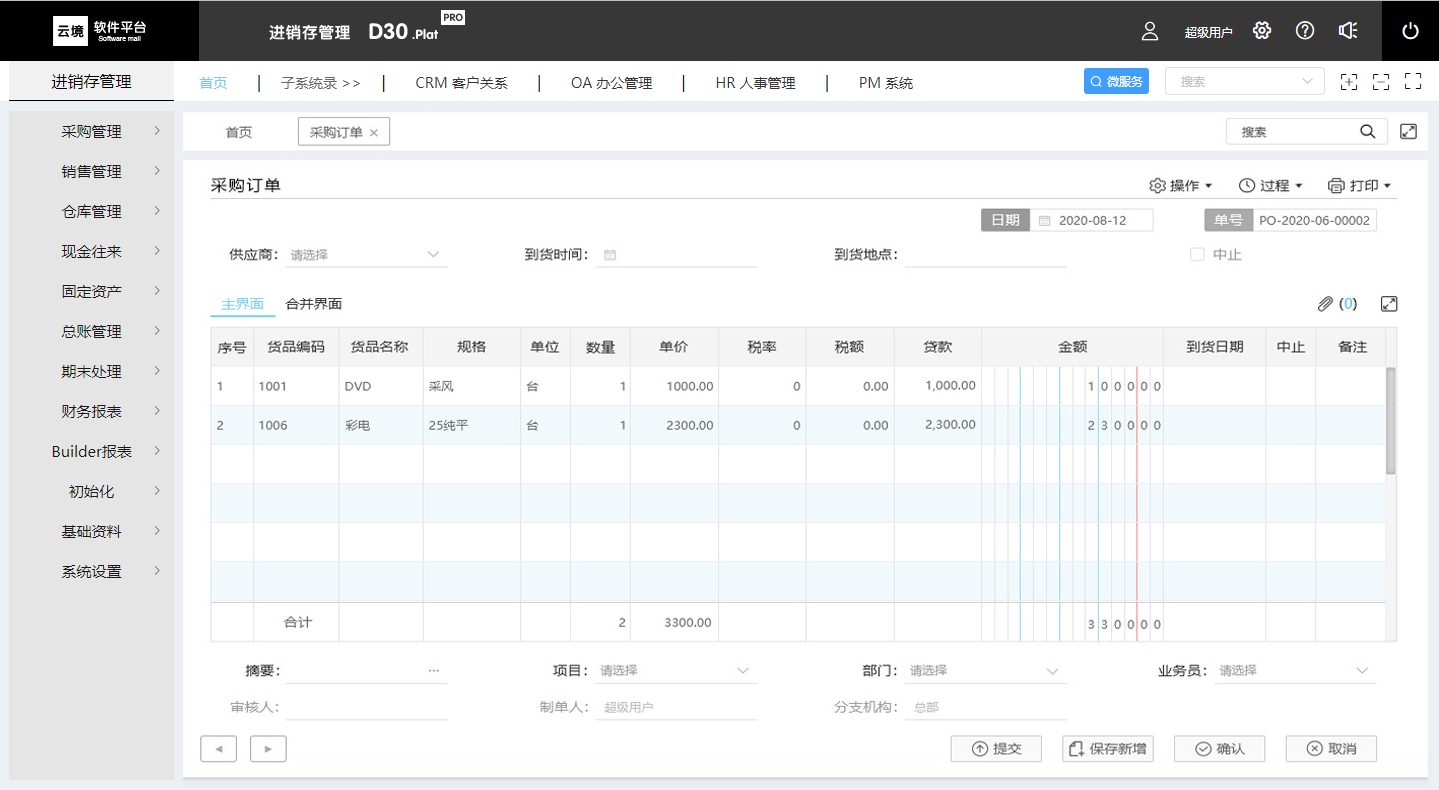
Task: Close the 采购订单 tab
Action: [374, 132]
